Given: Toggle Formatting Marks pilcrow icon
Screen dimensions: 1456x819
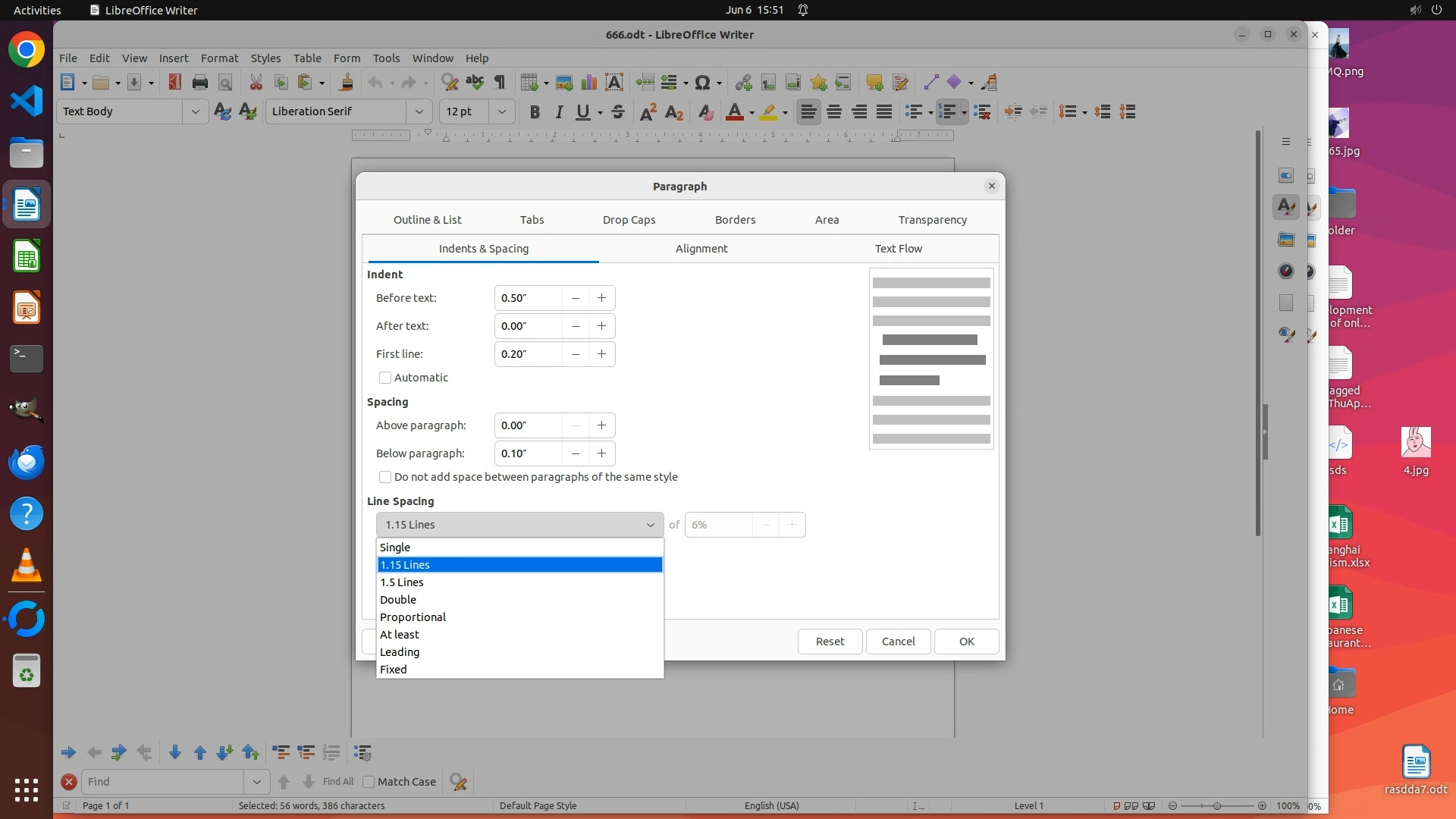Looking at the screenshot, I should click(500, 83).
